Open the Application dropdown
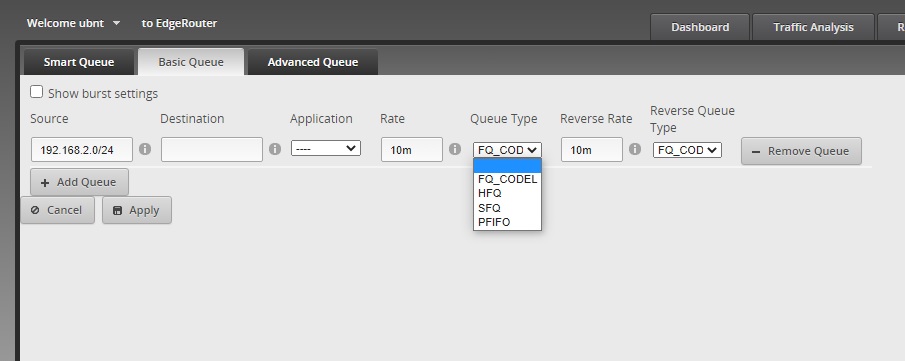The width and height of the screenshot is (905, 361). [x=326, y=148]
